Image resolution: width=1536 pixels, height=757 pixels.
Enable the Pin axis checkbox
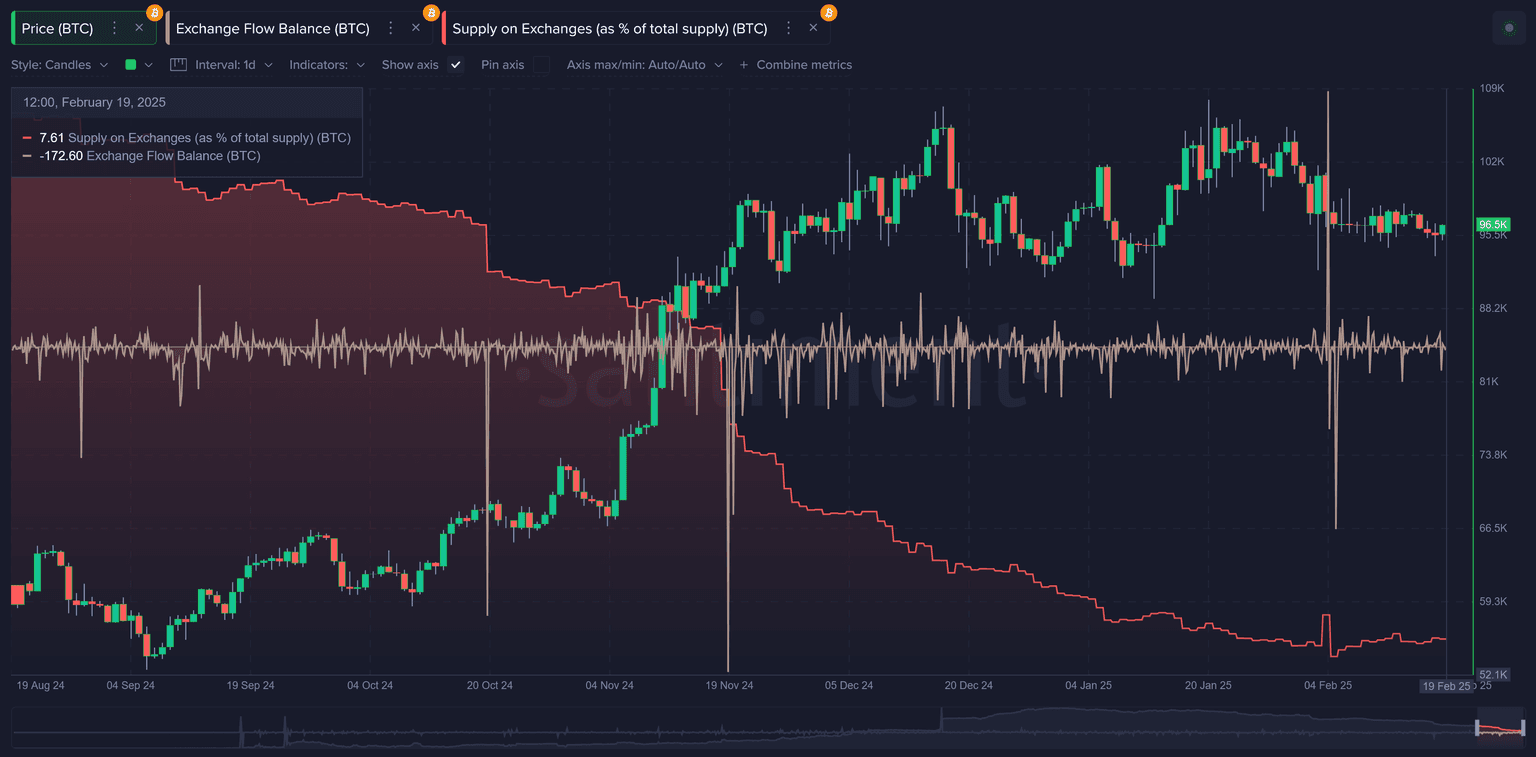click(541, 65)
